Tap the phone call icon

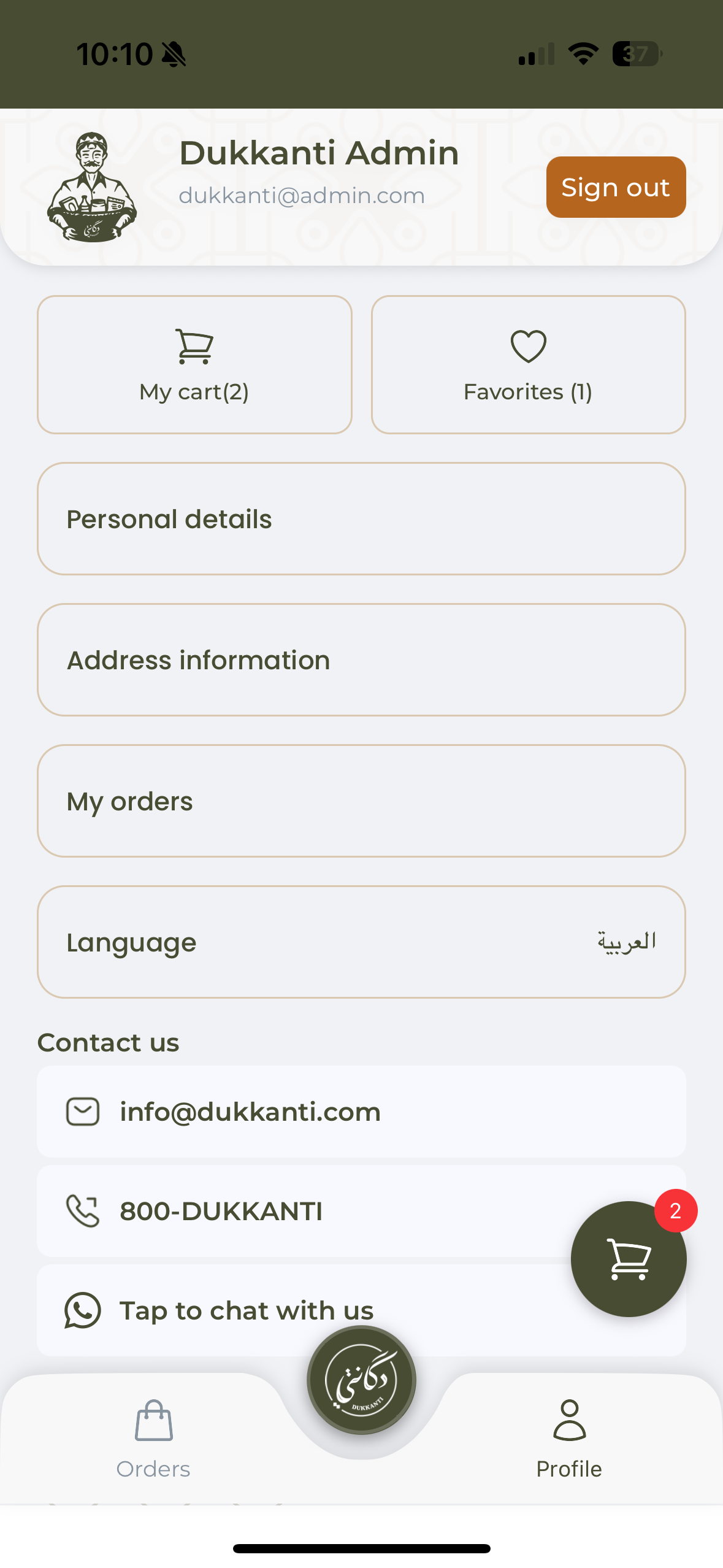tap(83, 1211)
